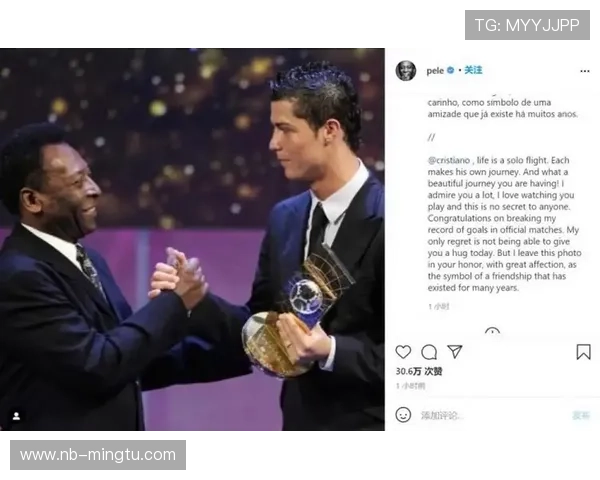Click the post timestamp below the likes
This screenshot has height=480, width=600.
[x=410, y=386]
